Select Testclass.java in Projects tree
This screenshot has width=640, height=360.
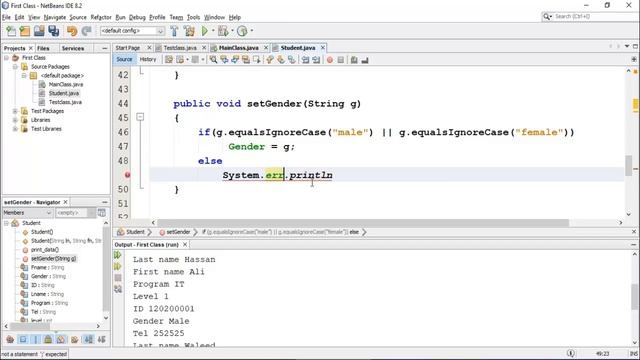click(65, 102)
